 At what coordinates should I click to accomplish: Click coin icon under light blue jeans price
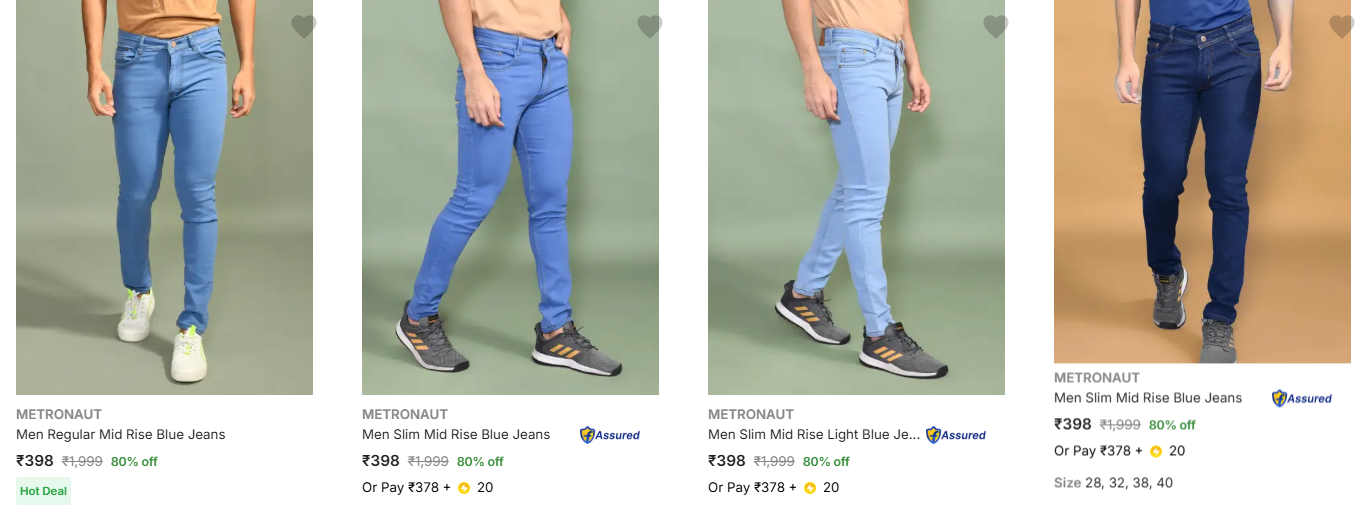point(810,488)
